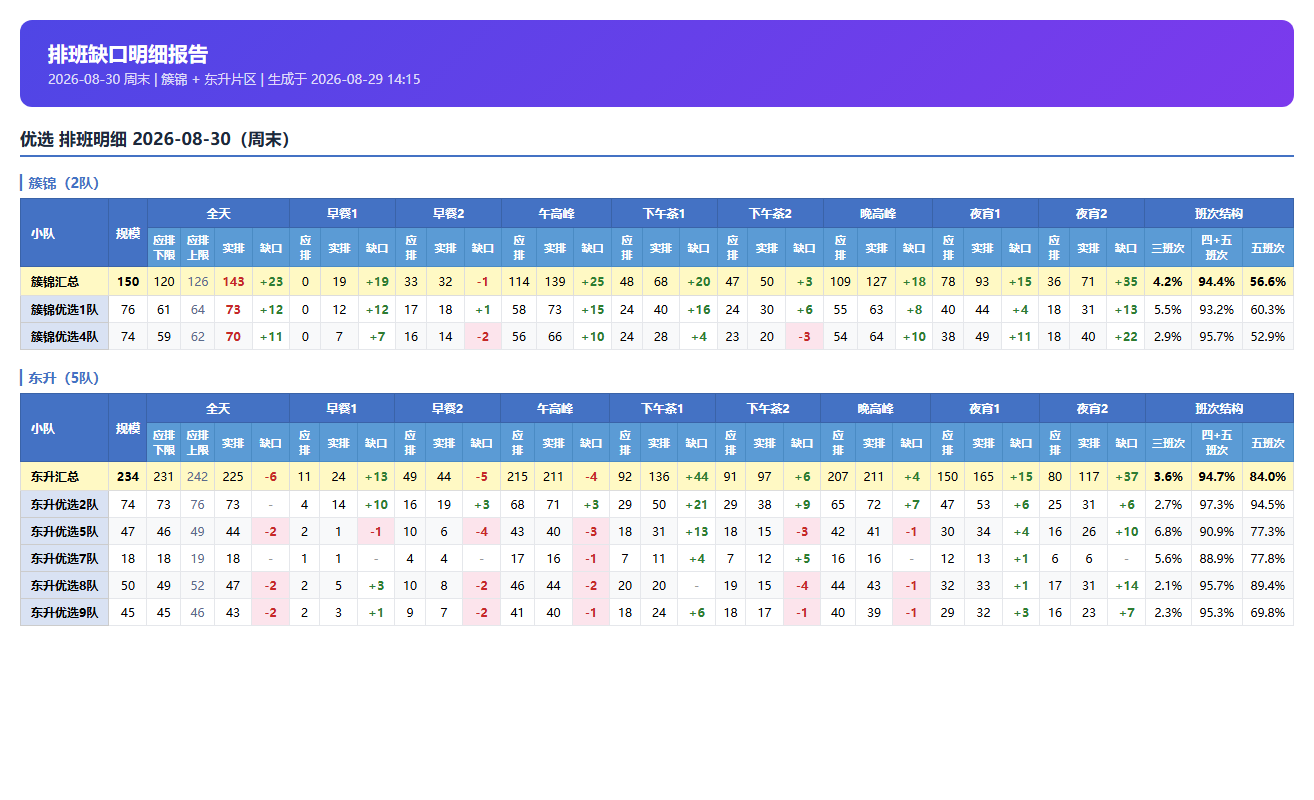Click the "簇锦优选1队" row label
Image resolution: width=1314 pixels, height=800 pixels.
(x=64, y=310)
